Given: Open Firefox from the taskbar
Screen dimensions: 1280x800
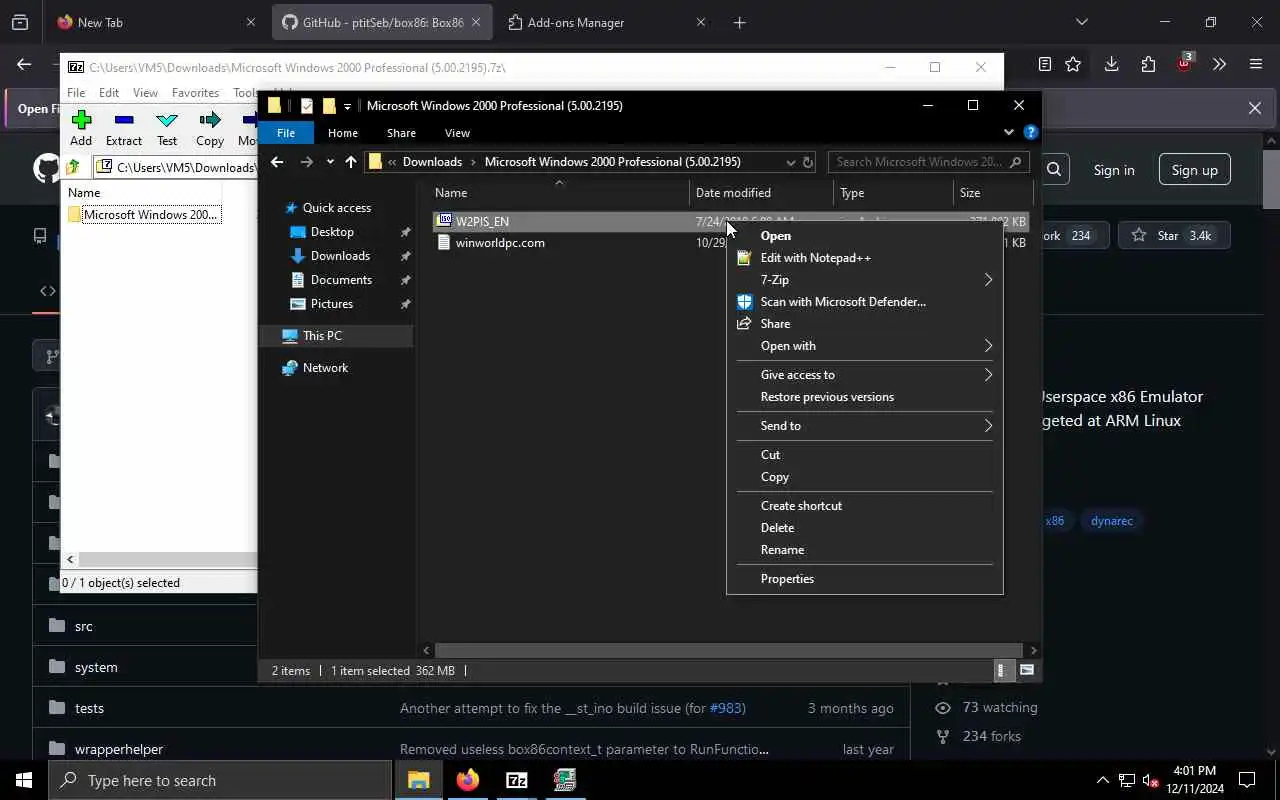Looking at the screenshot, I should [x=467, y=780].
